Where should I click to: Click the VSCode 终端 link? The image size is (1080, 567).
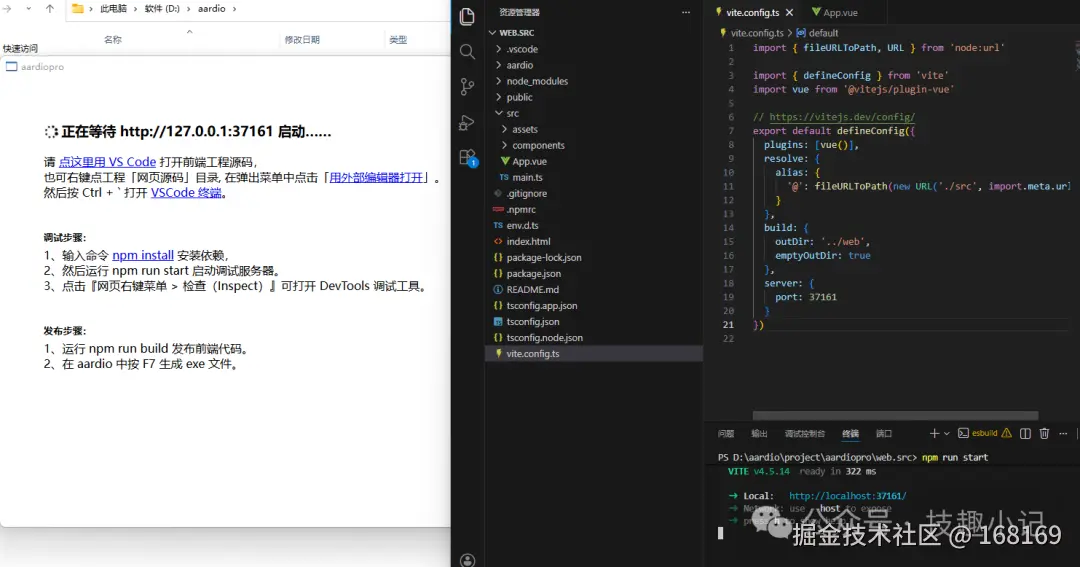(186, 193)
